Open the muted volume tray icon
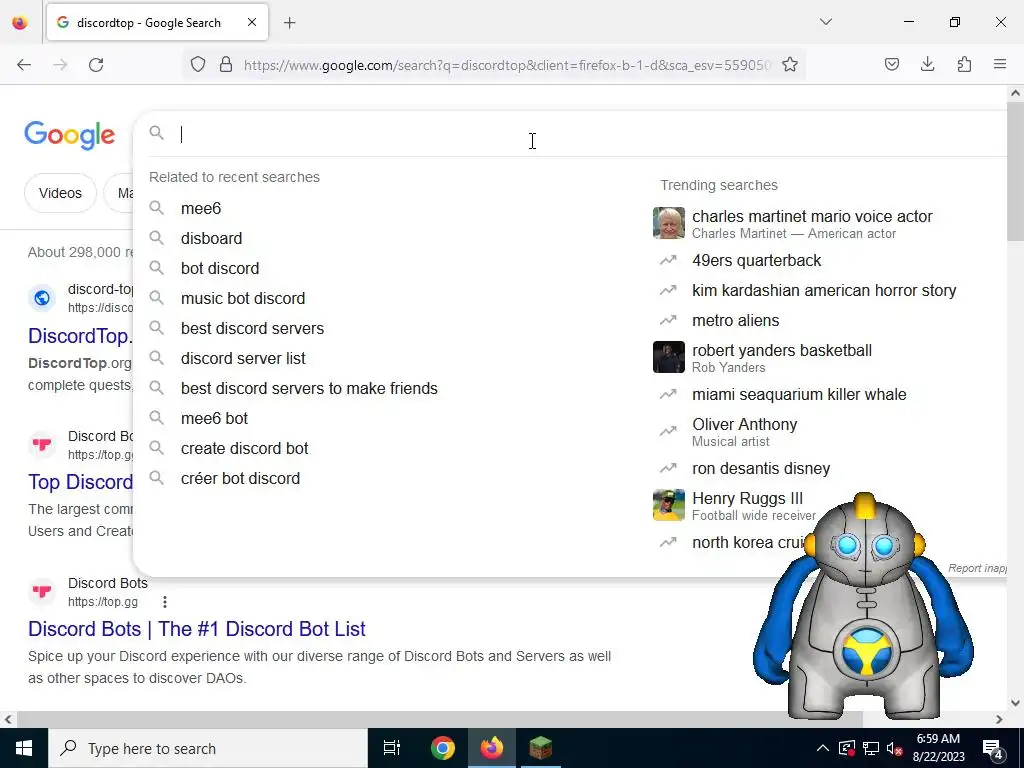The width and height of the screenshot is (1024, 768). coord(894,748)
